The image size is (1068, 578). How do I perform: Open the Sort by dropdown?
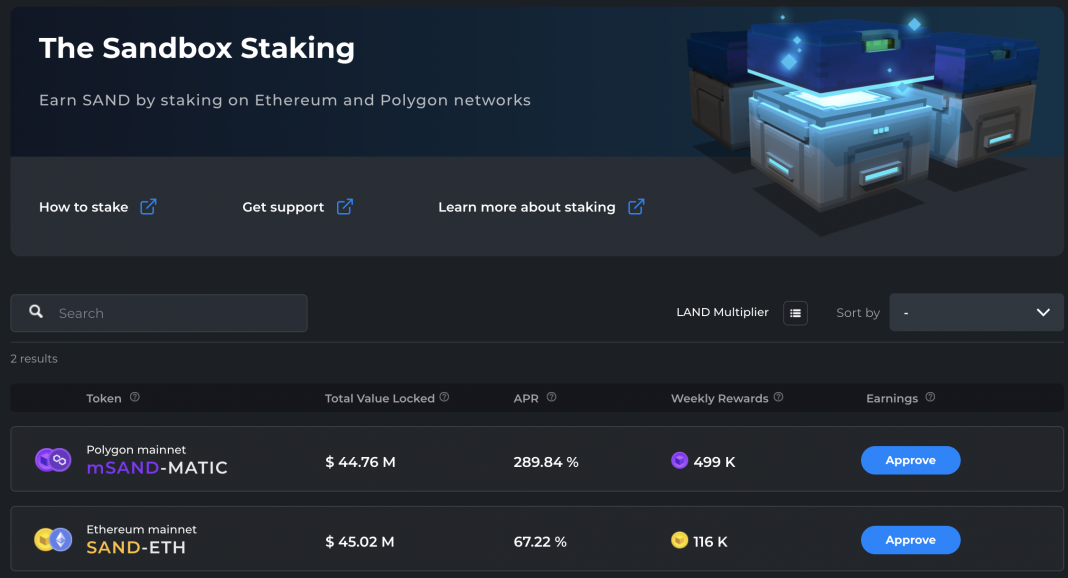(976, 313)
